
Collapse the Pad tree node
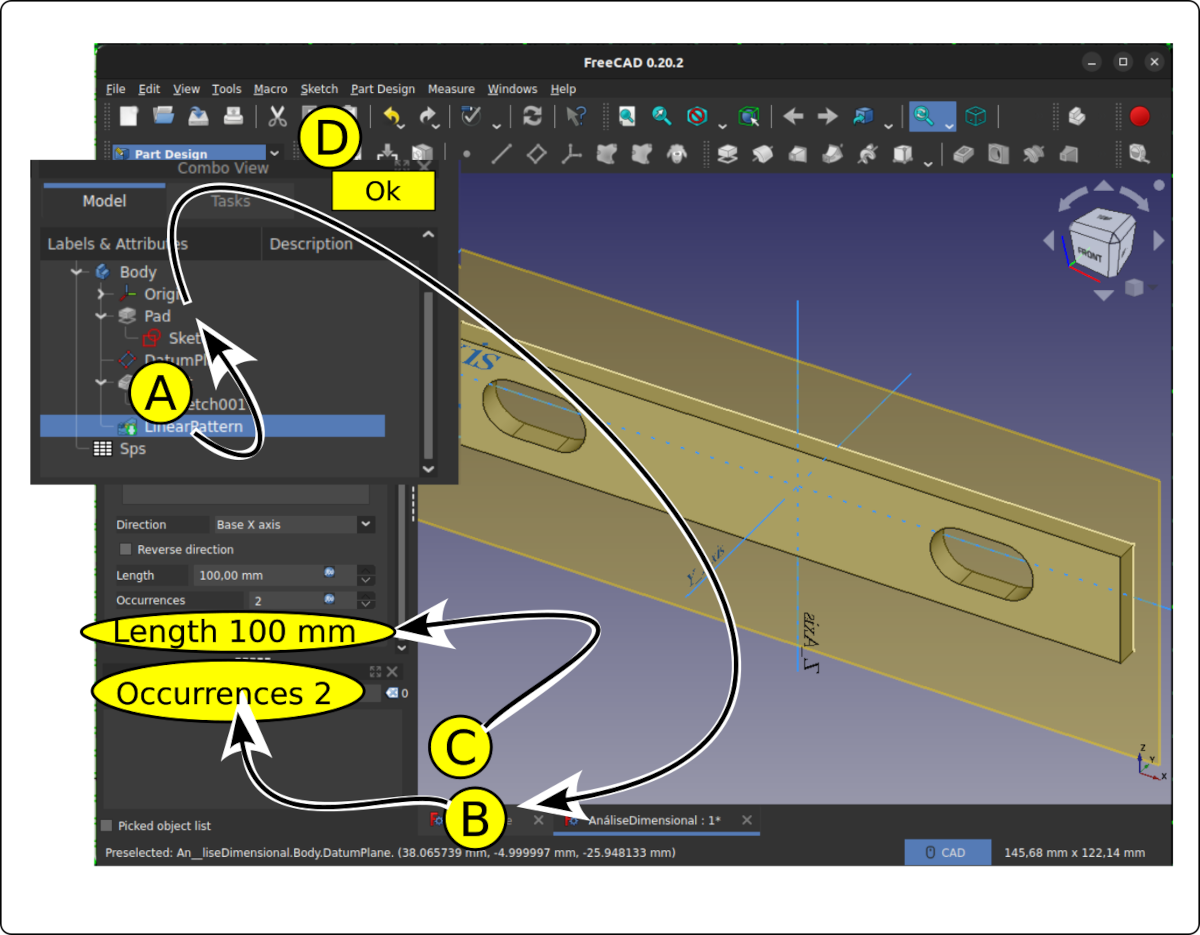[x=101, y=316]
